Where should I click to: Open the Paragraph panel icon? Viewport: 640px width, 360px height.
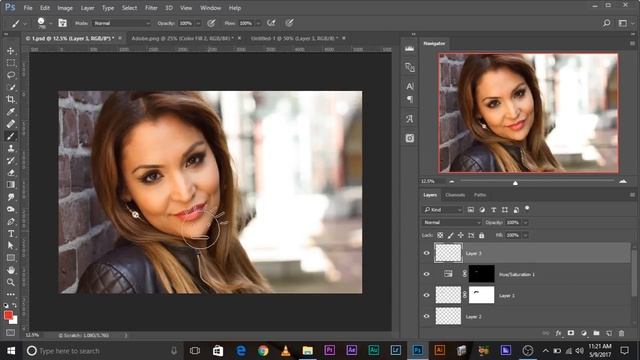[409, 99]
